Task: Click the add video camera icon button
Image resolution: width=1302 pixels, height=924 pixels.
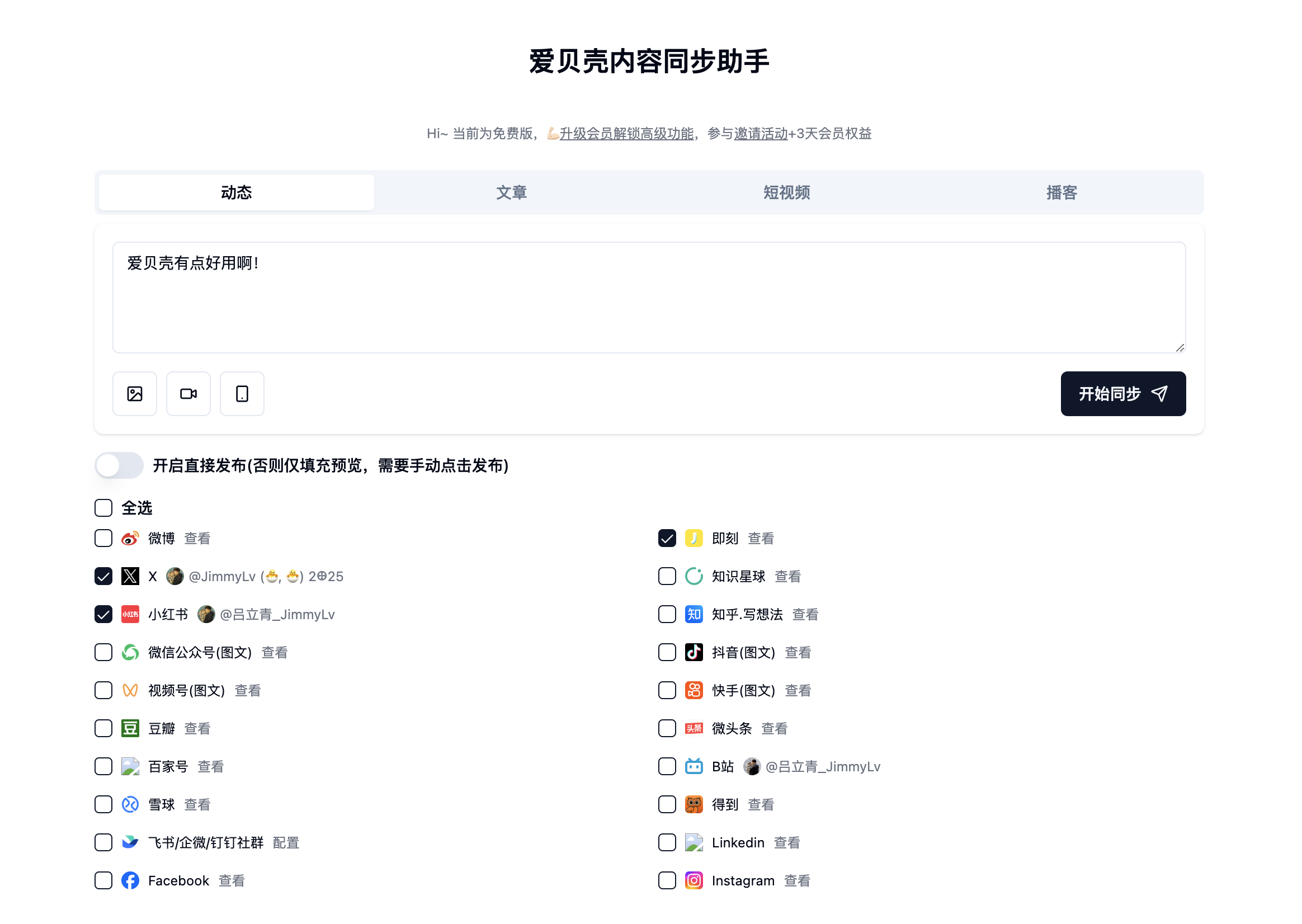Action: click(x=189, y=394)
